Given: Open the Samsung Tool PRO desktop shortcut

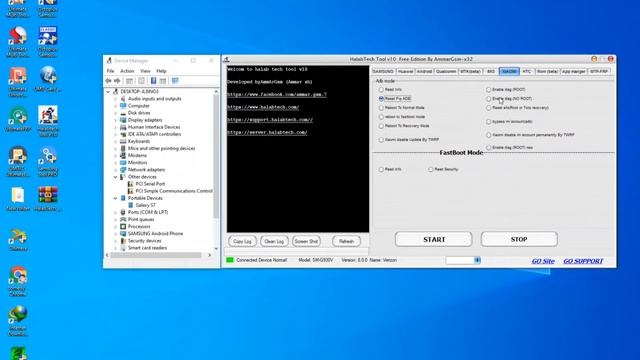Looking at the screenshot, I should pyautogui.click(x=48, y=156).
